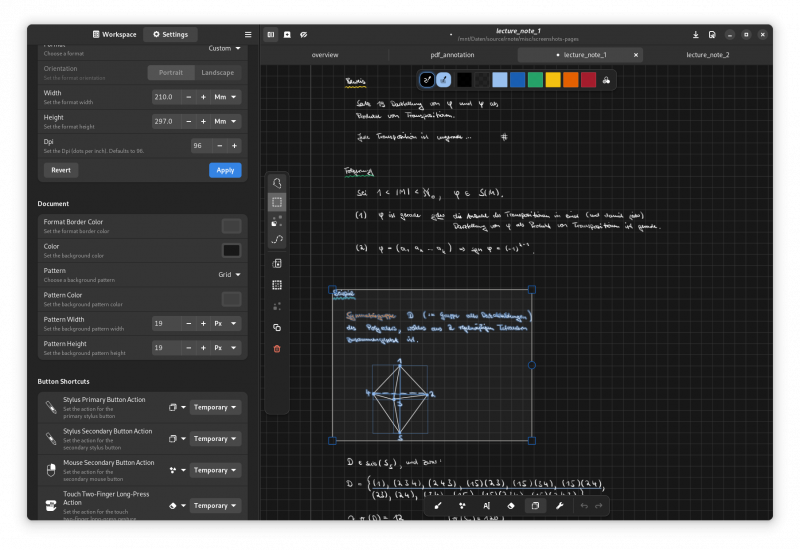Select the Brush pen tool
This screenshot has width=800, height=550.
[x=438, y=506]
